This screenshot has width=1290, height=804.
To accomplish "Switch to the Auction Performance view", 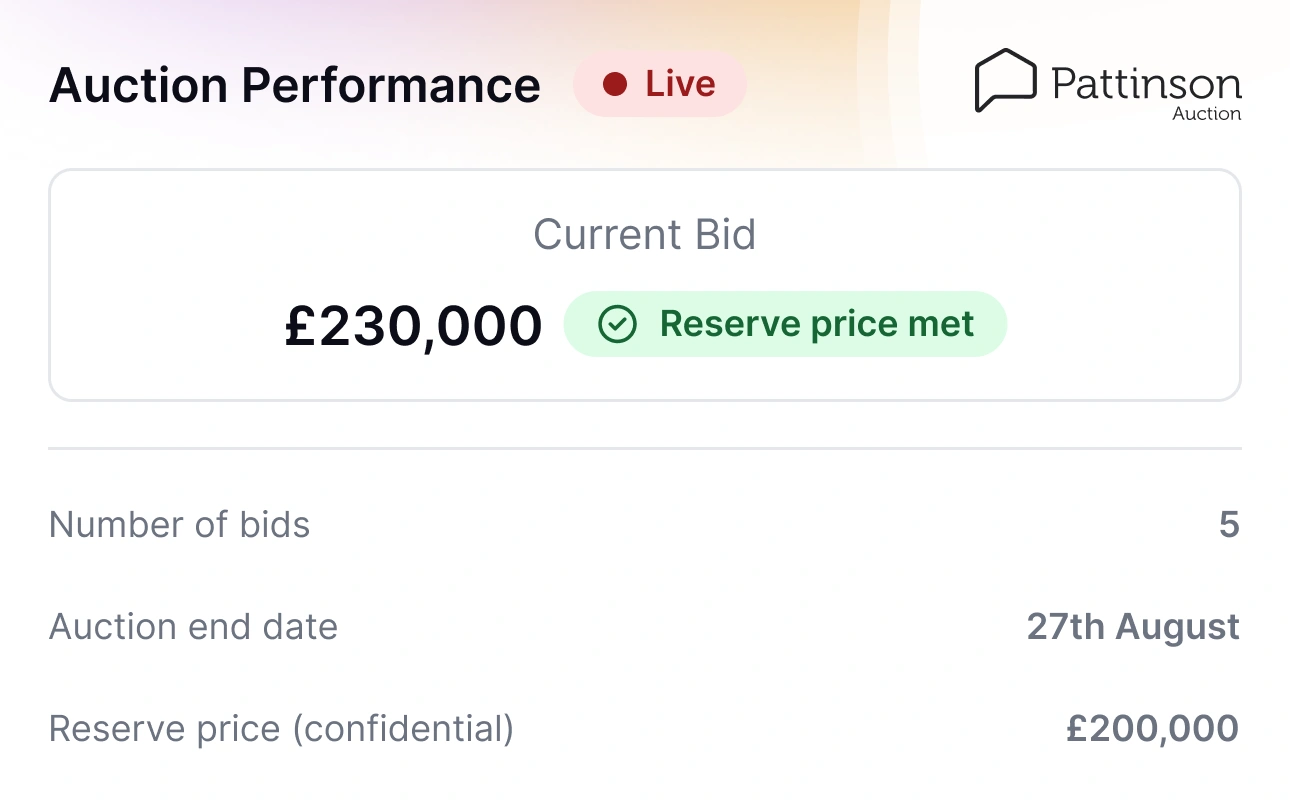I will click(x=294, y=85).
